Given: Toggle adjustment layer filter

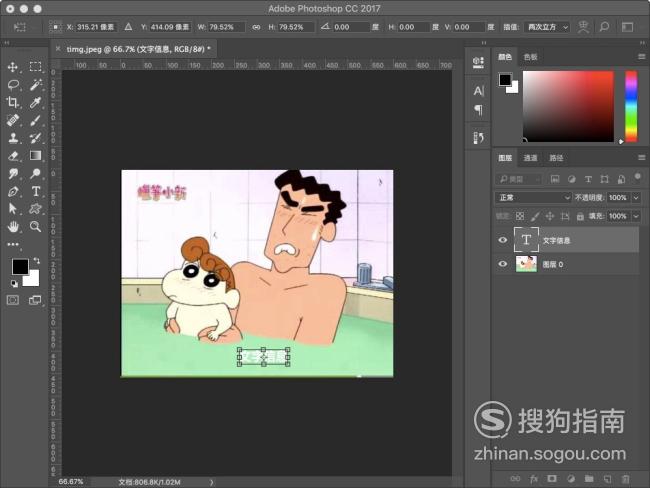Looking at the screenshot, I should 571,179.
